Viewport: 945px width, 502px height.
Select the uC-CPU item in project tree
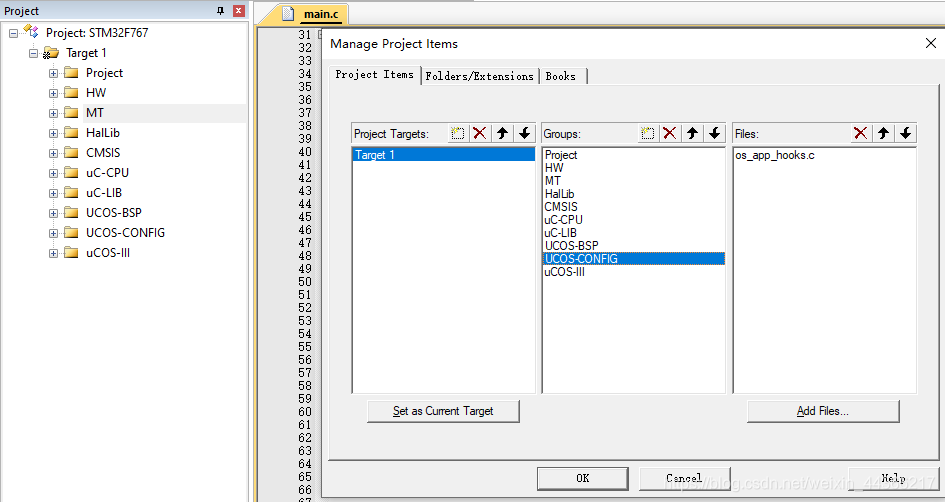click(x=107, y=173)
